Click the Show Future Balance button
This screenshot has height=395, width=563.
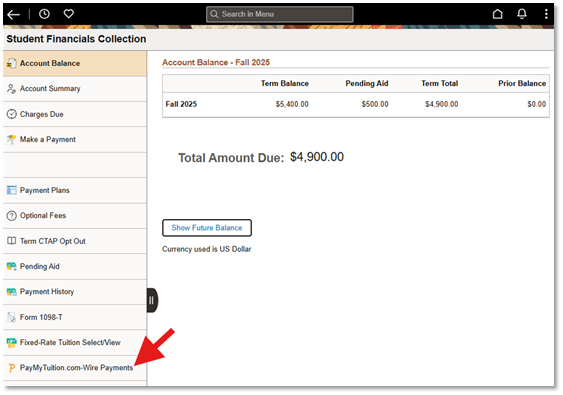point(207,228)
